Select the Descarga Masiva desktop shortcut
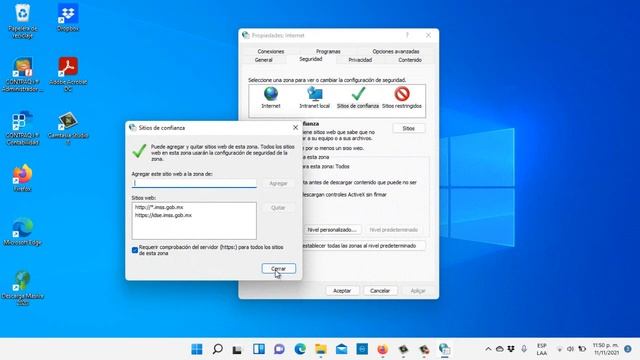Viewport: 640px width, 360px height. 22,288
